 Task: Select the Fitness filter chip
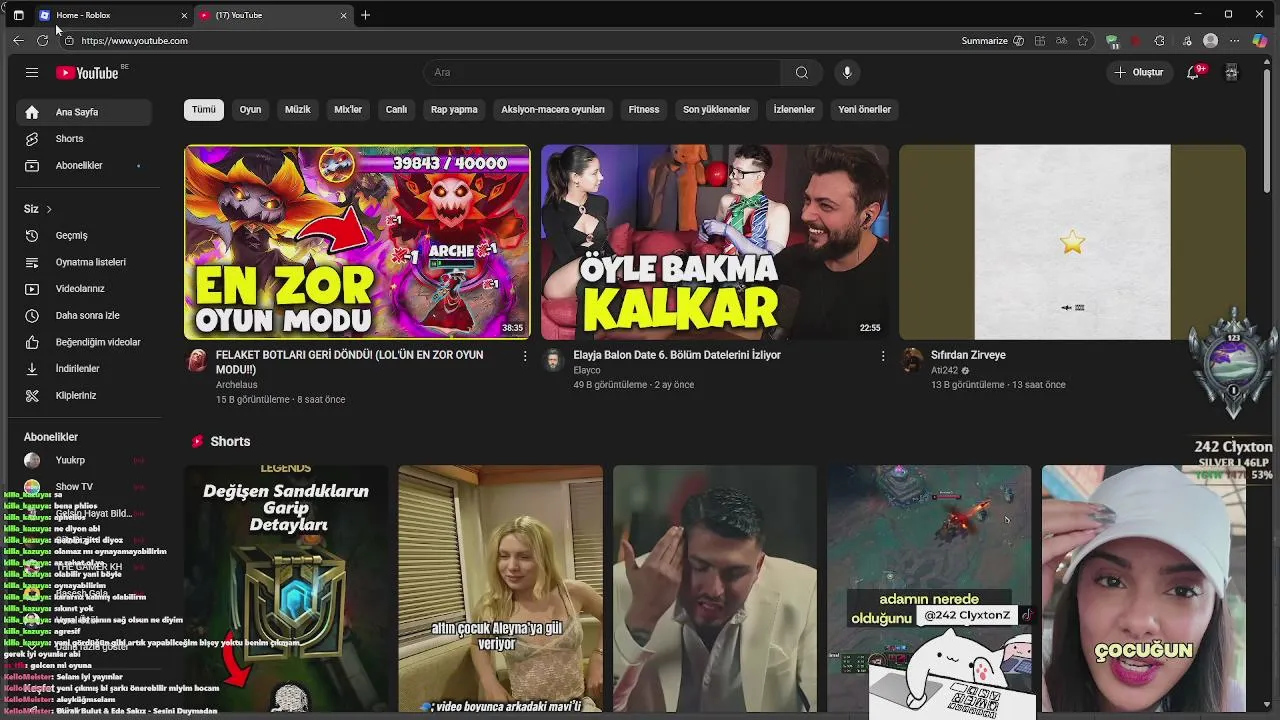[x=644, y=109]
